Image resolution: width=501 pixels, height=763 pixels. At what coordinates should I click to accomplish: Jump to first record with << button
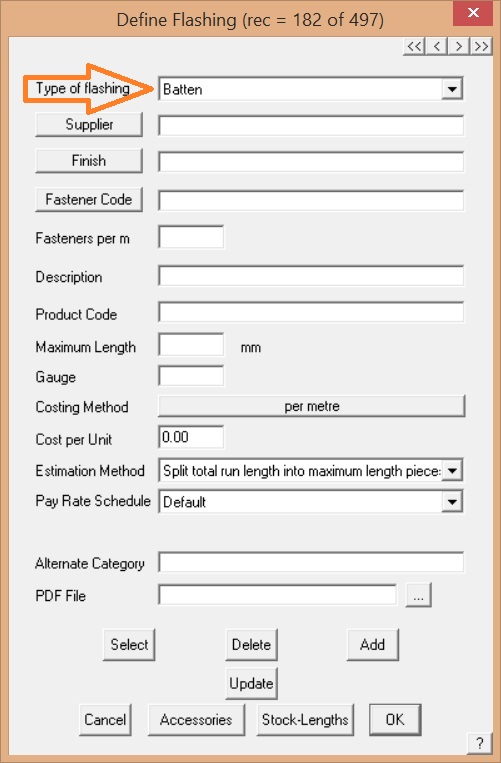(414, 46)
